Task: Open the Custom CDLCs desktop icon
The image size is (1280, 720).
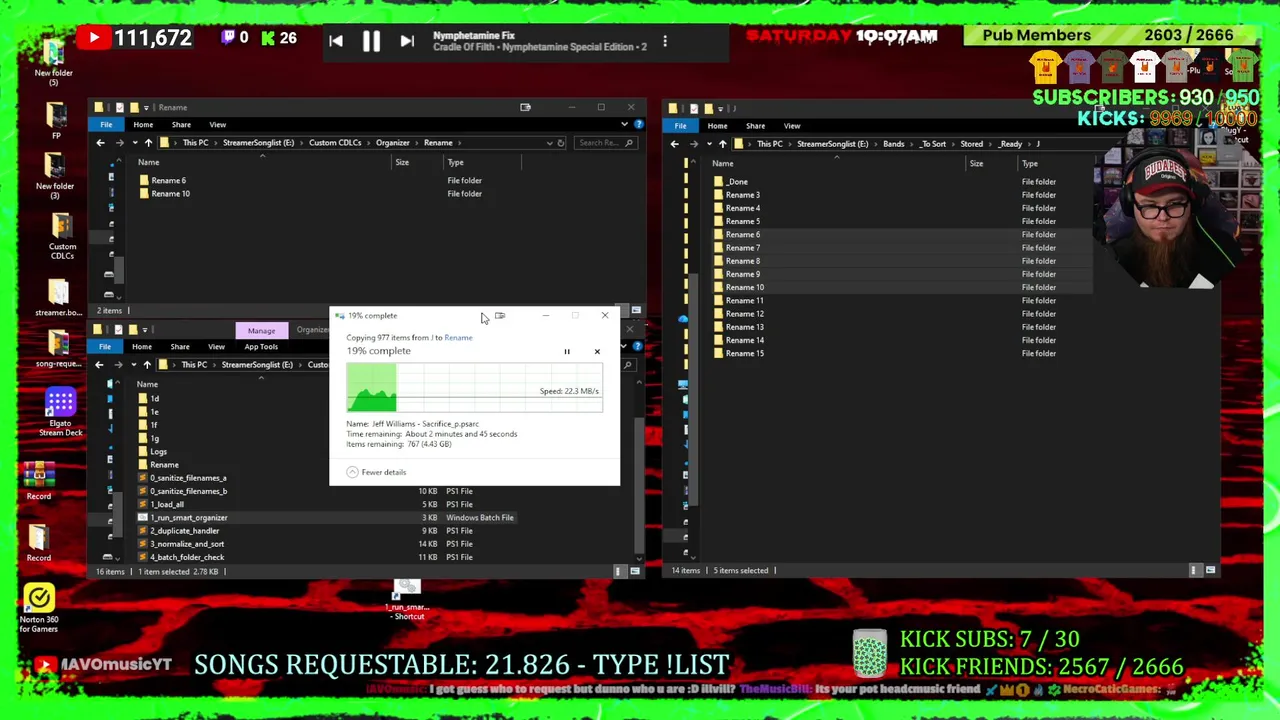Action: tap(62, 236)
